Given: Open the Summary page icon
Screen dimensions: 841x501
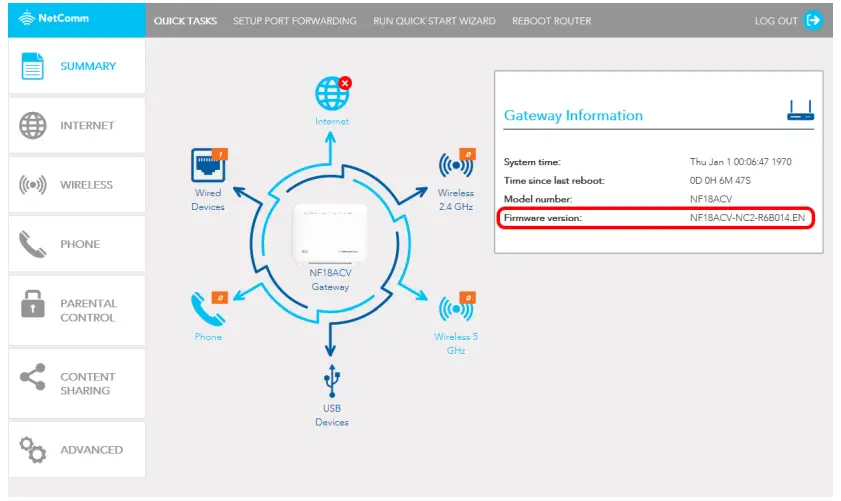Looking at the screenshot, I should point(32,66).
